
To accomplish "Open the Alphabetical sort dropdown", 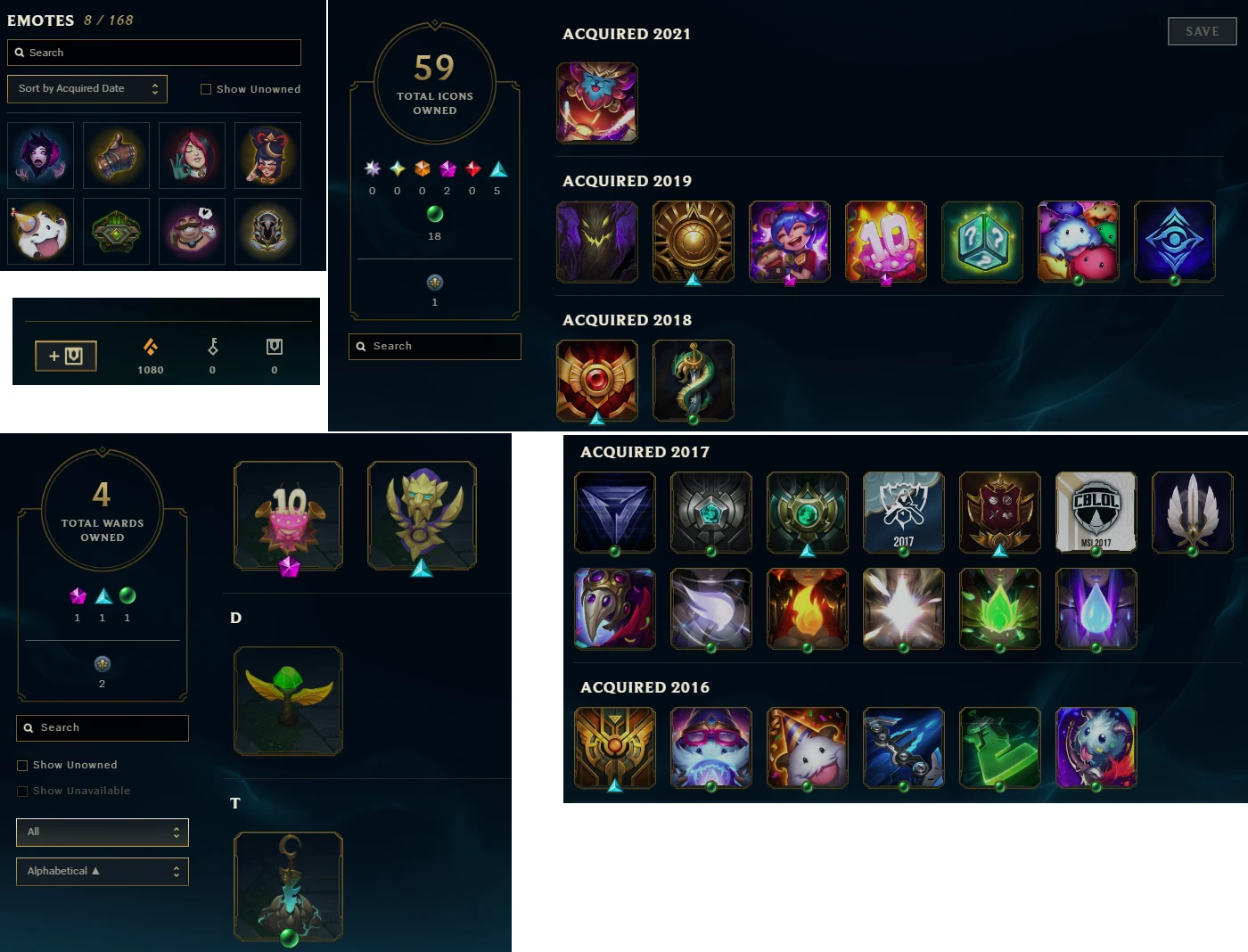I will tap(103, 871).
